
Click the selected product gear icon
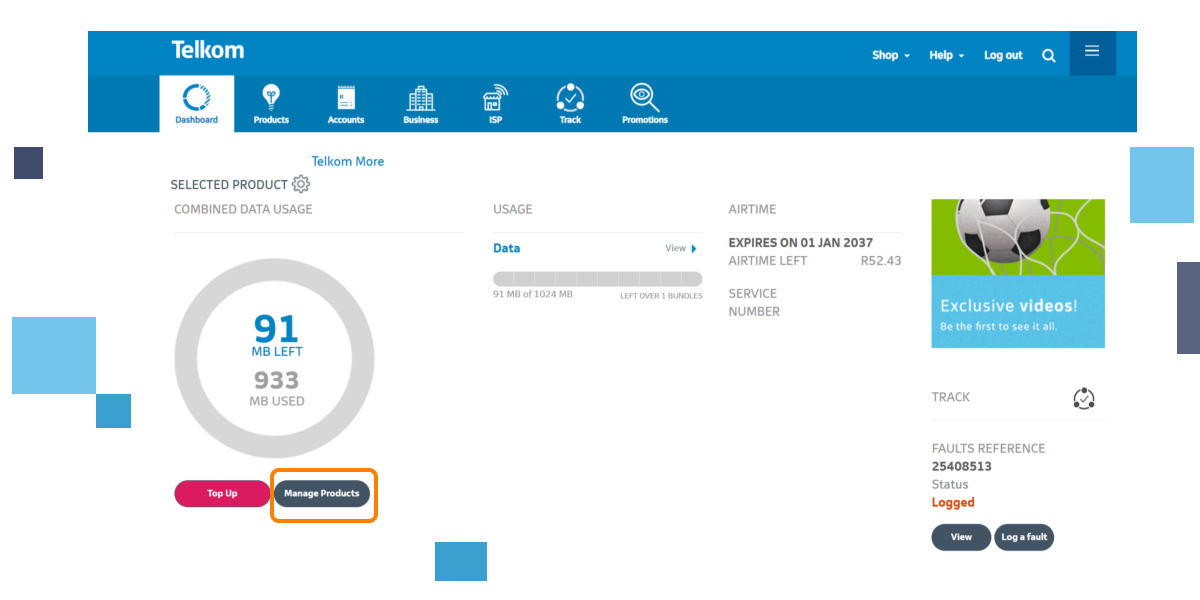[301, 184]
